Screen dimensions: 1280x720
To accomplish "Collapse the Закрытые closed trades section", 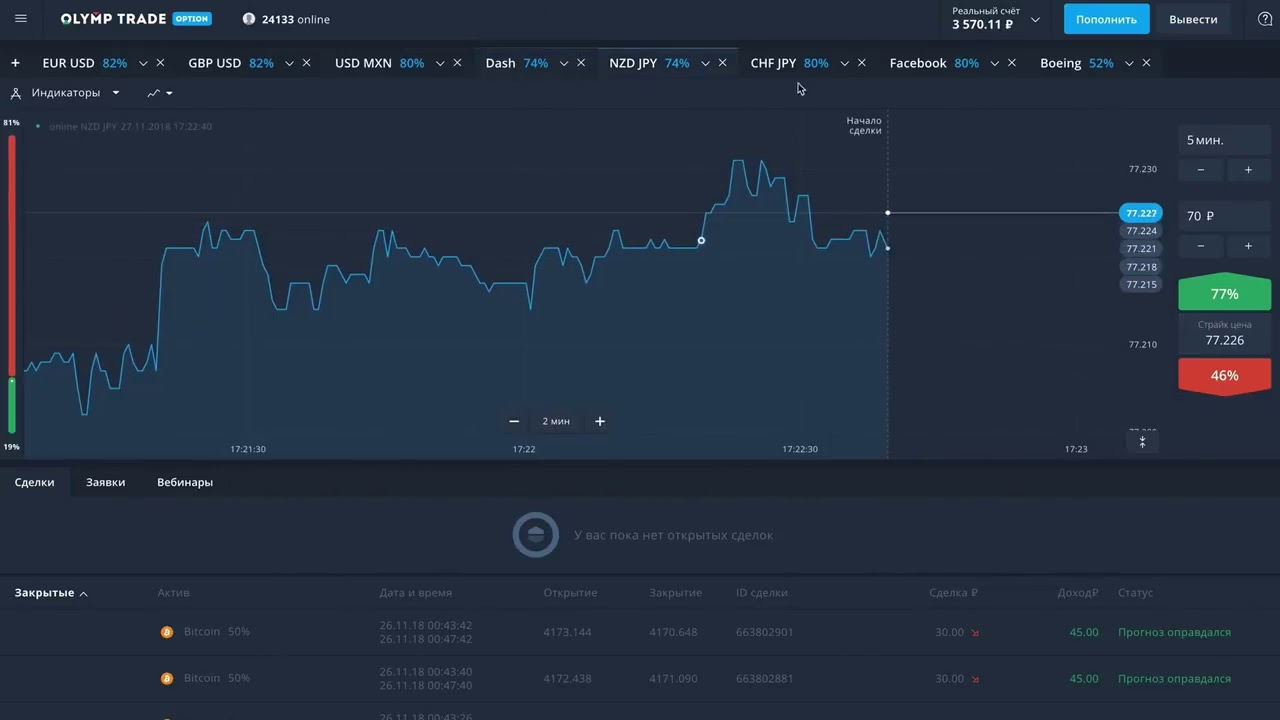I will pos(51,593).
